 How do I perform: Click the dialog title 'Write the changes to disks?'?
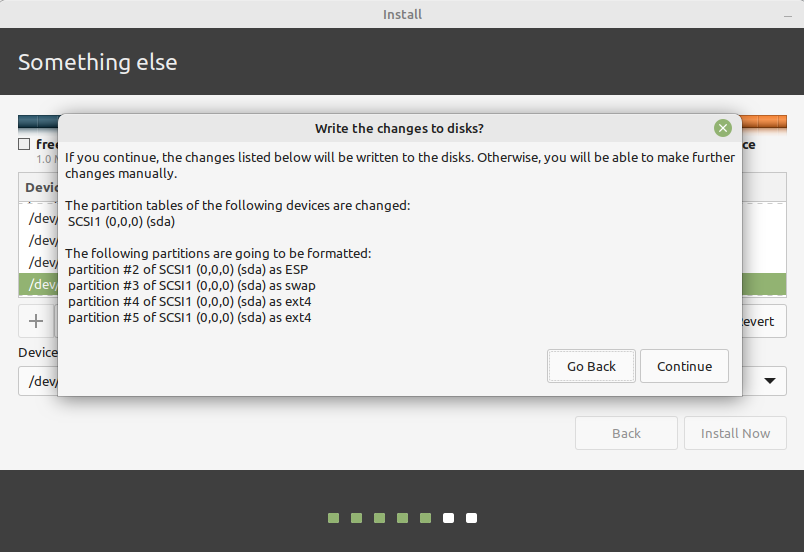(399, 128)
